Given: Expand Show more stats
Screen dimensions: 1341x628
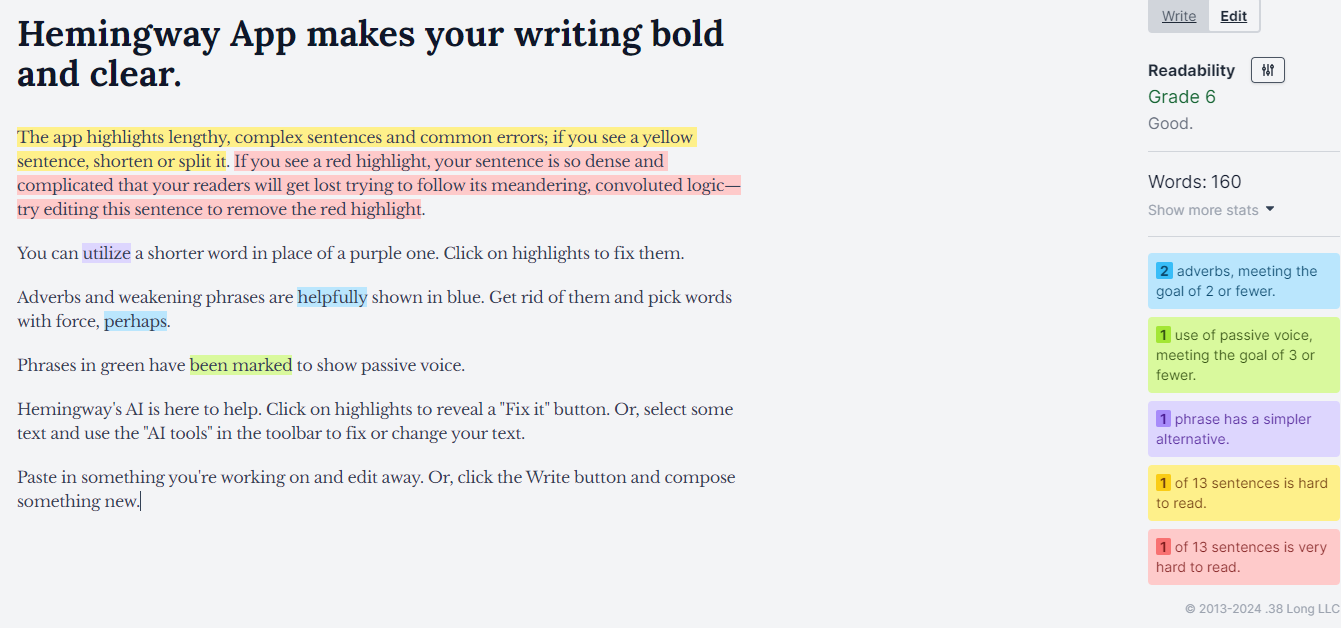Looking at the screenshot, I should click(1203, 210).
